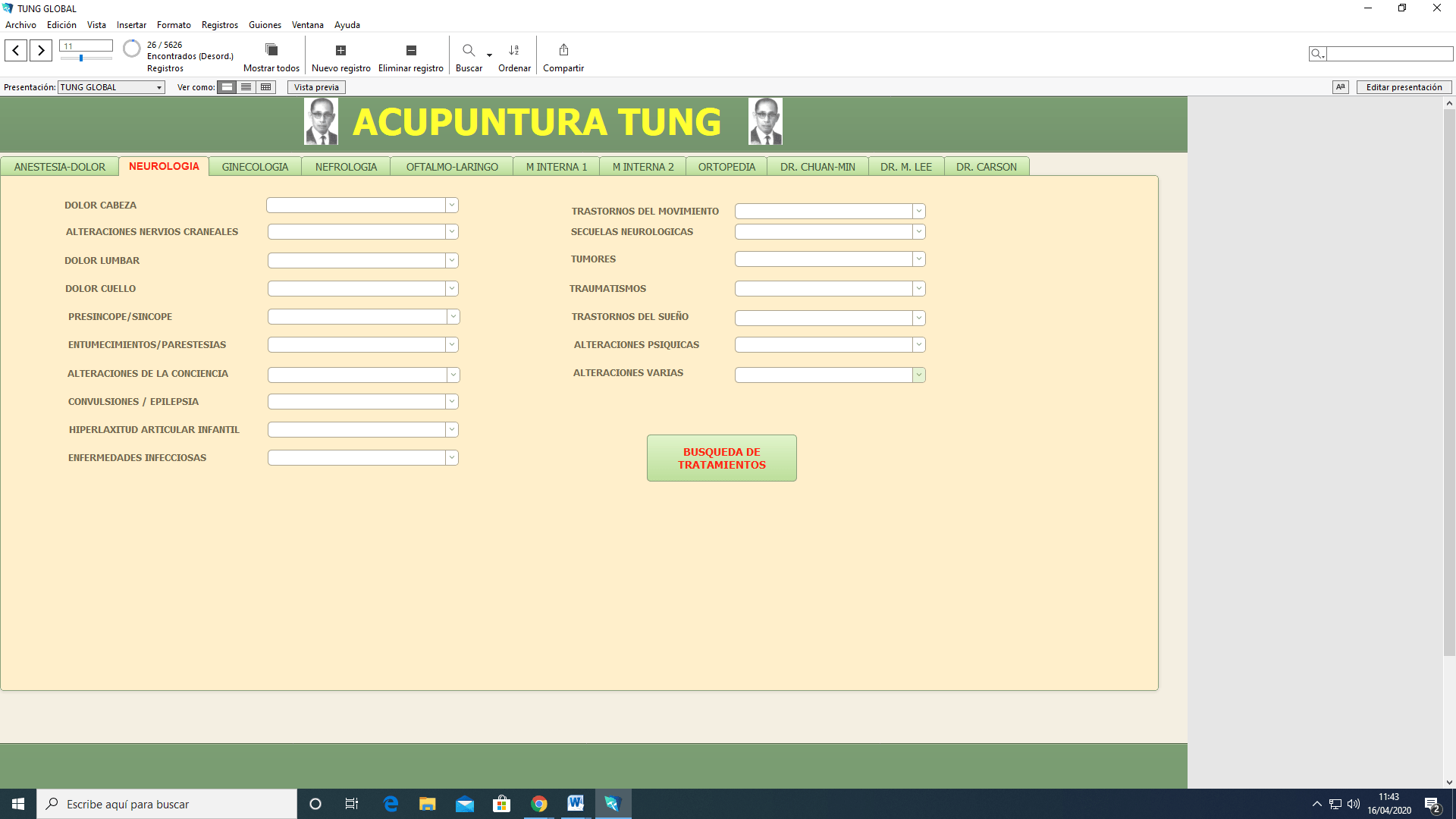Open the Registros menu
This screenshot has width=1456, height=819.
click(x=219, y=25)
